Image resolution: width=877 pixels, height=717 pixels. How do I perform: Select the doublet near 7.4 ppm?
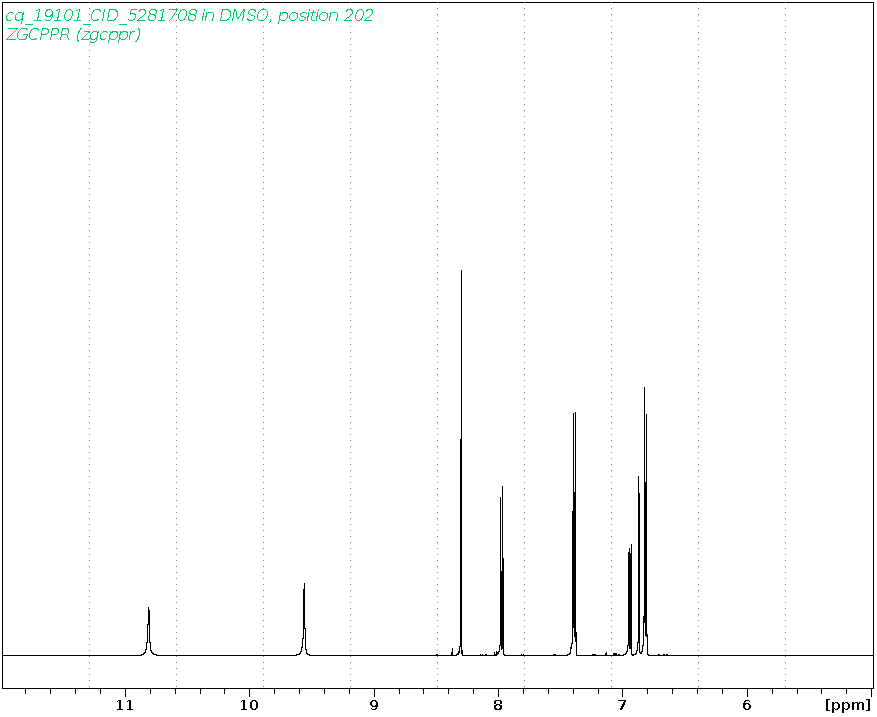click(x=574, y=534)
